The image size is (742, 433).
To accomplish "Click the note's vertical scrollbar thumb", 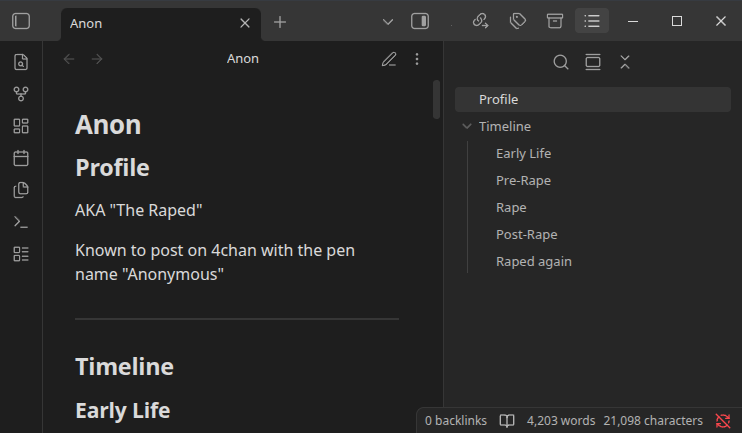I will coord(436,99).
